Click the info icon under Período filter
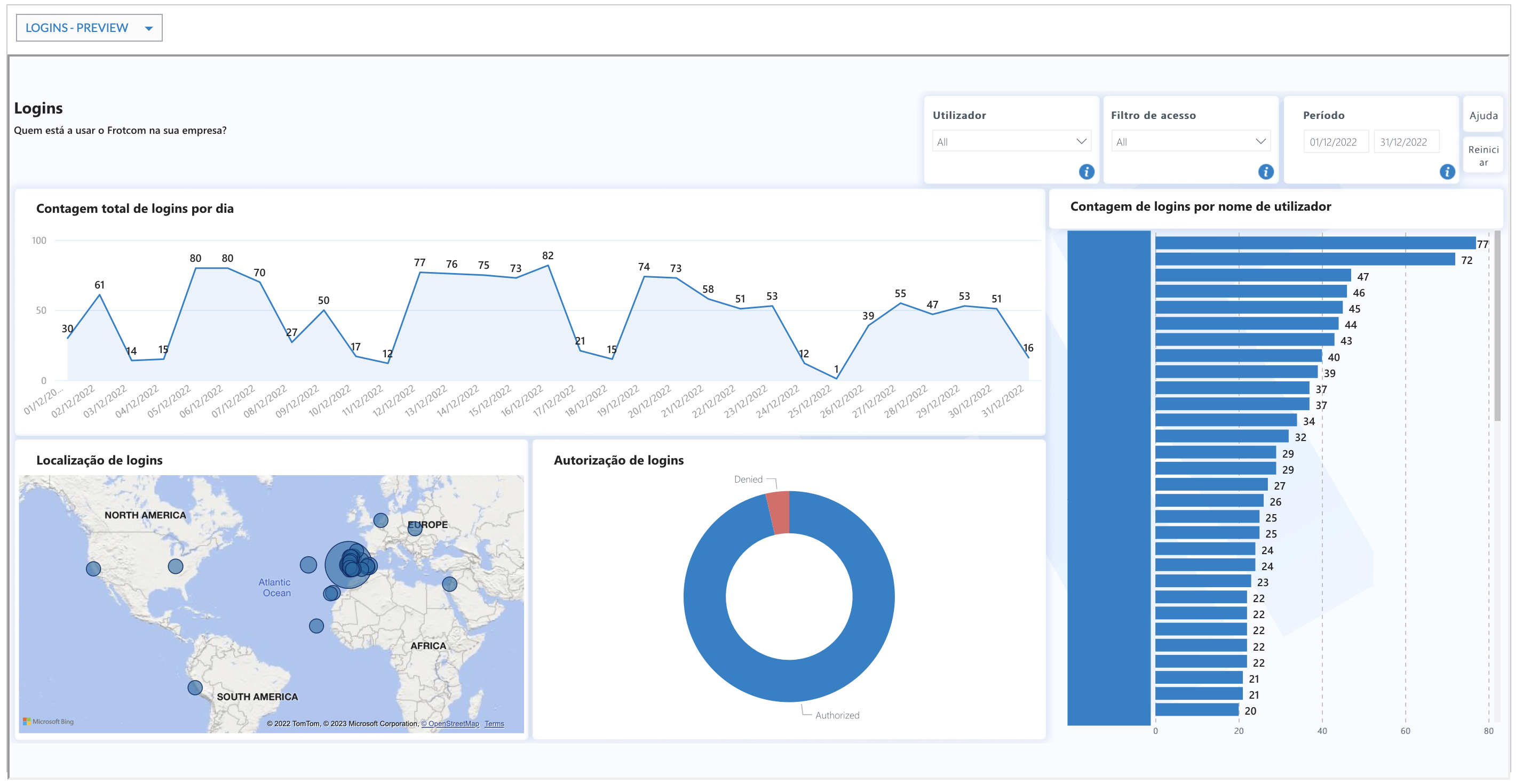This screenshot has width=1523, height=784. [1447, 172]
